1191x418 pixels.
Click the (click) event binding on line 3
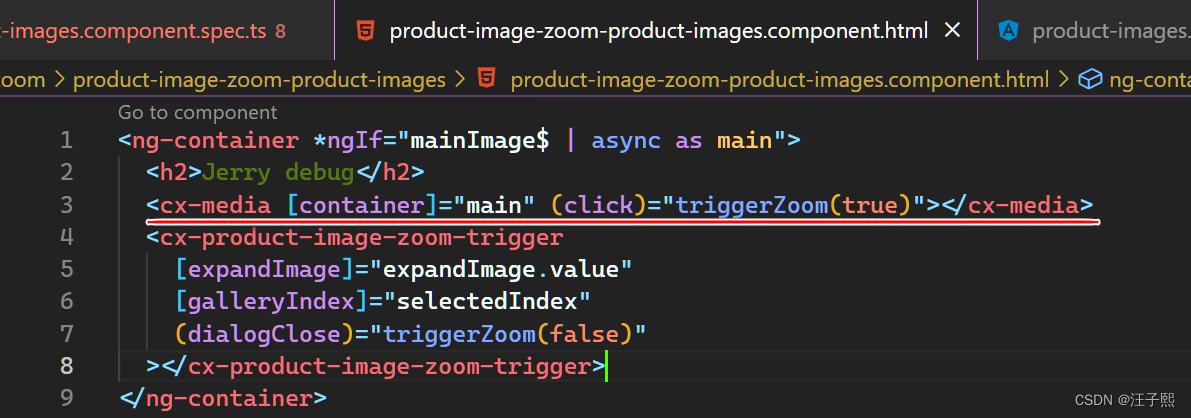click(598, 205)
